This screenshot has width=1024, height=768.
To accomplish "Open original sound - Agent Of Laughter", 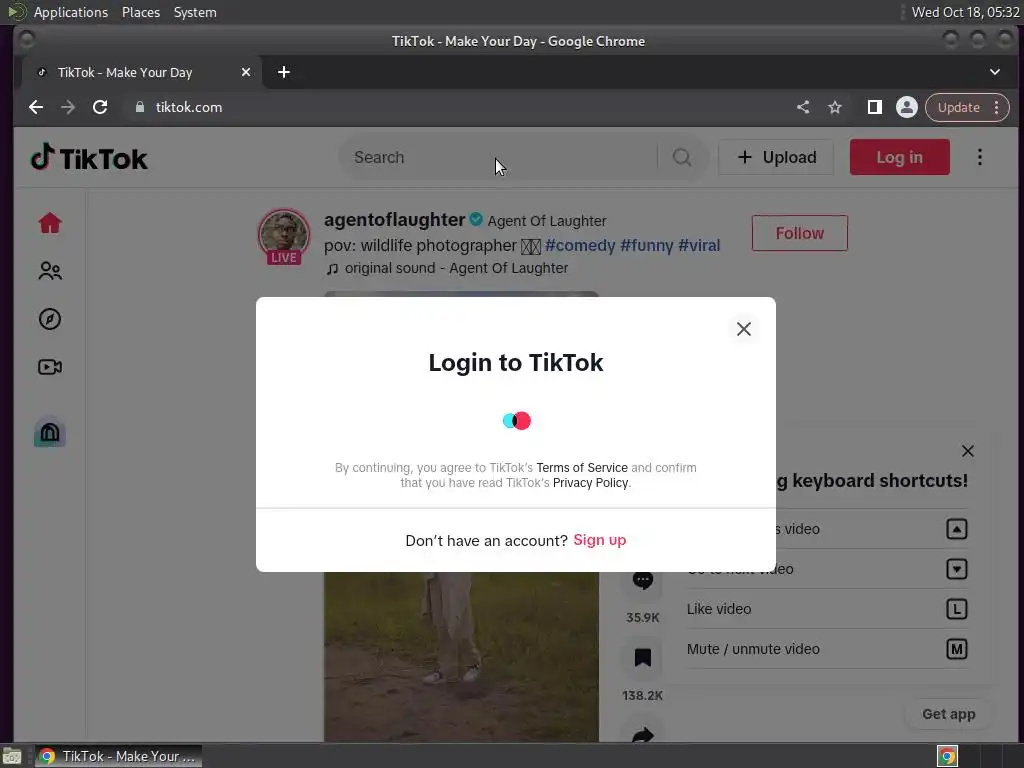I will tap(447, 268).
